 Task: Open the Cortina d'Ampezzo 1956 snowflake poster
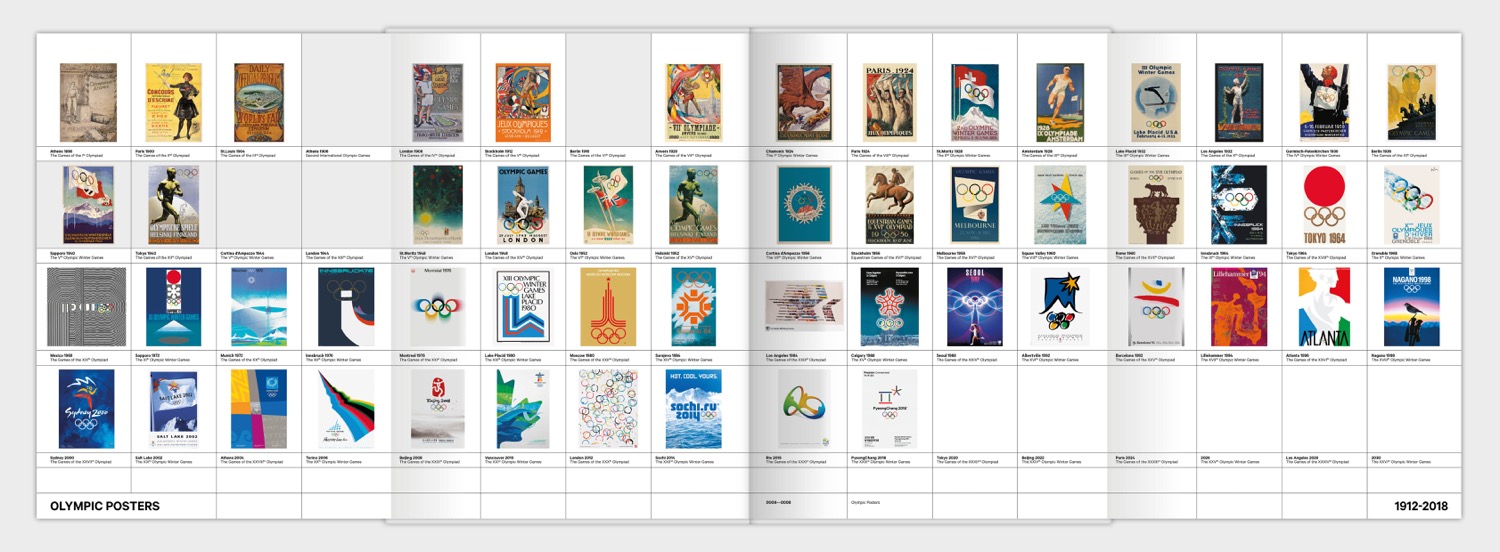[804, 205]
